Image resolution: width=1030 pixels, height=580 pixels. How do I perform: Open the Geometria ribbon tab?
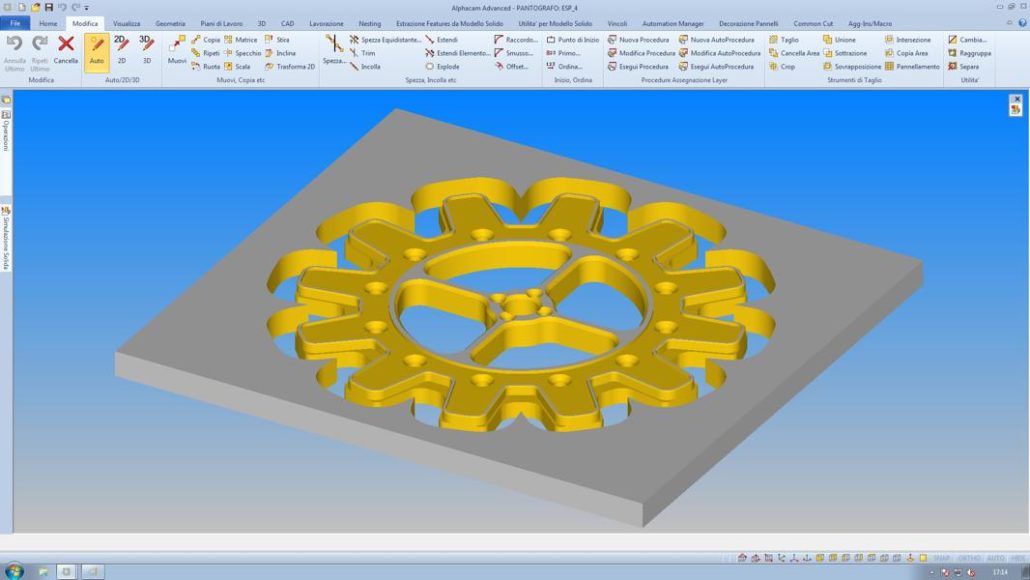pos(170,23)
